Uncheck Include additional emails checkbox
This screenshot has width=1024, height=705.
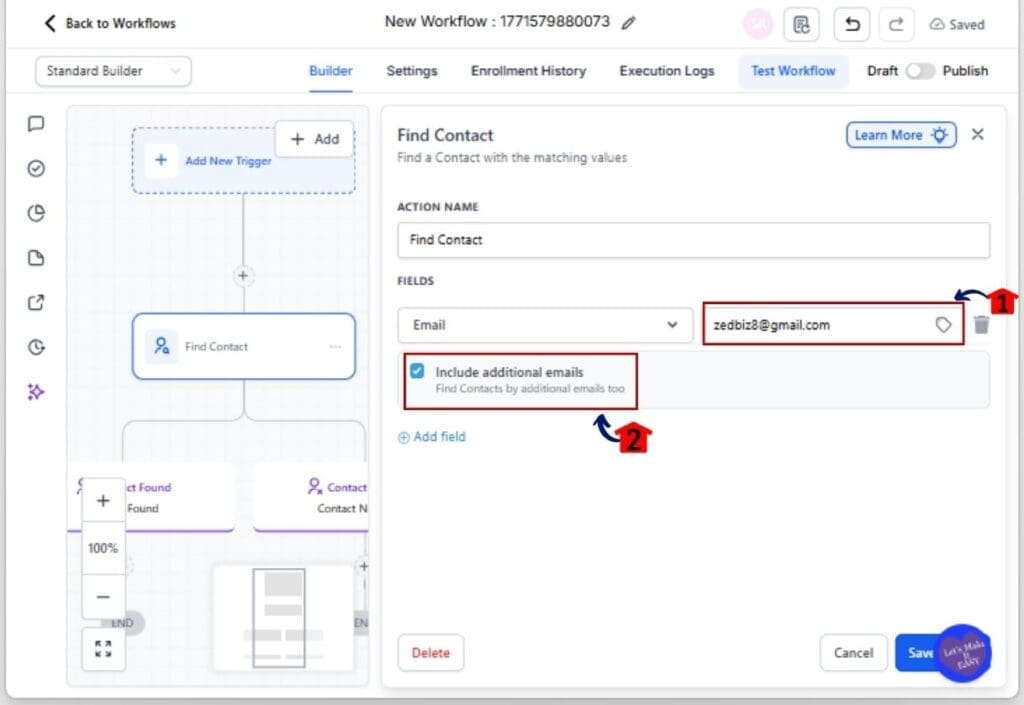[418, 371]
